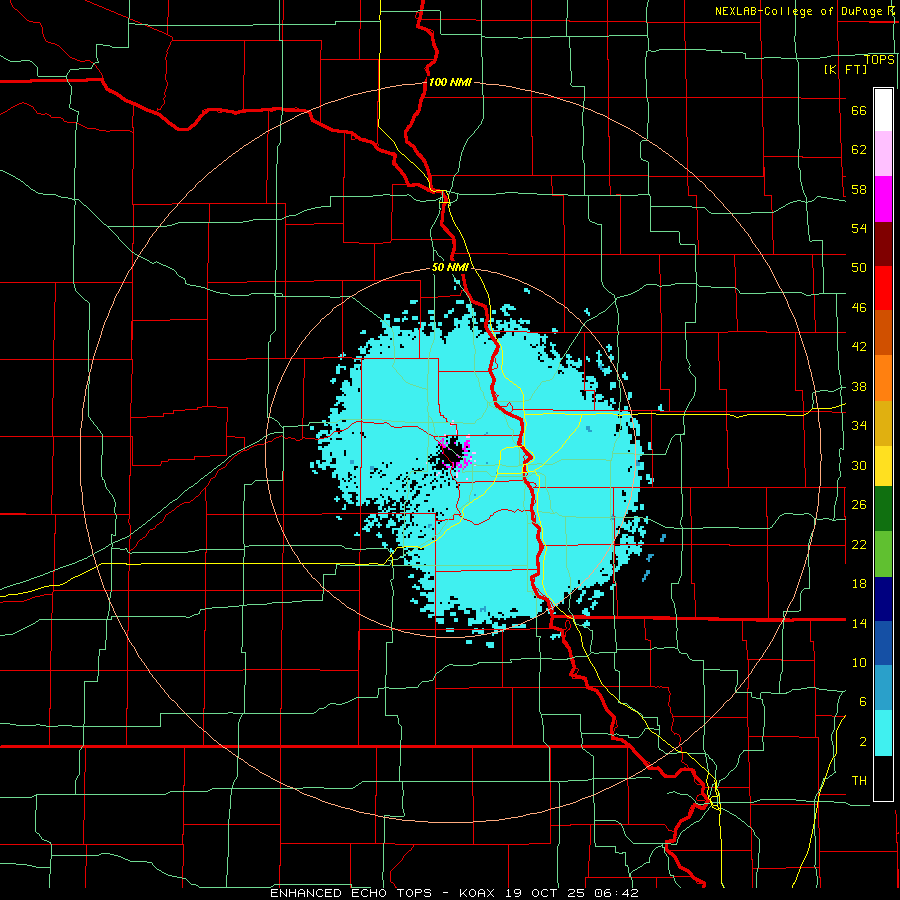Viewport: 900px width, 900px height.
Task: Click the 'KOAX' station identifier in caption
Action: 476,893
